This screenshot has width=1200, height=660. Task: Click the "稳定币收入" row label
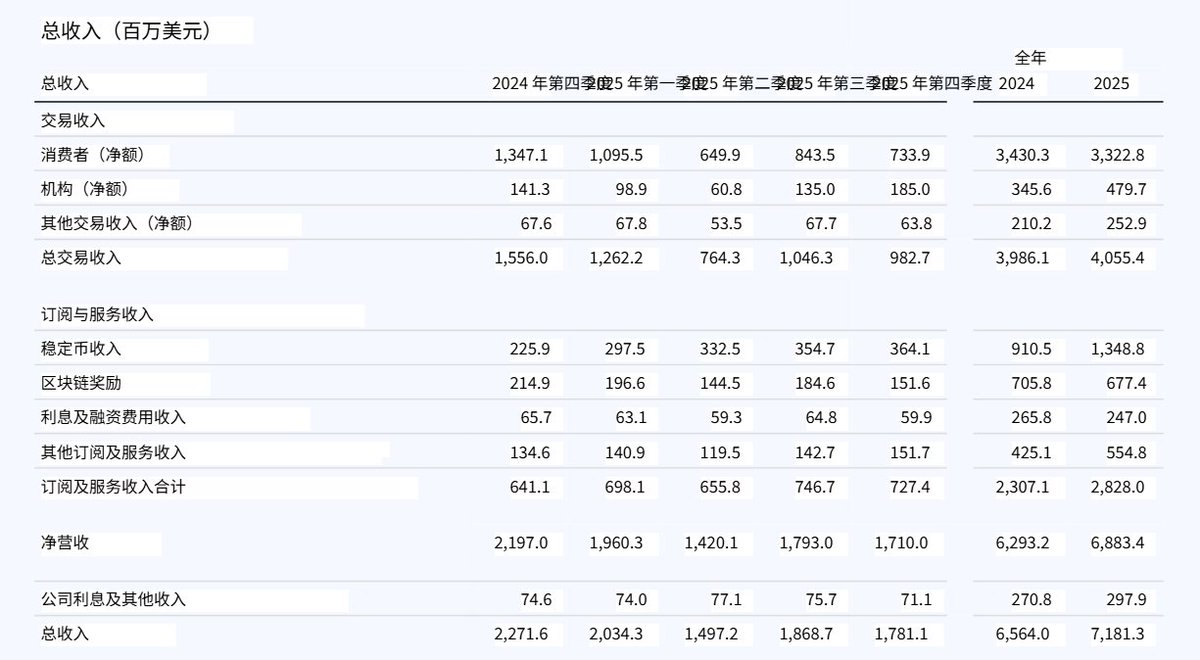point(81,349)
